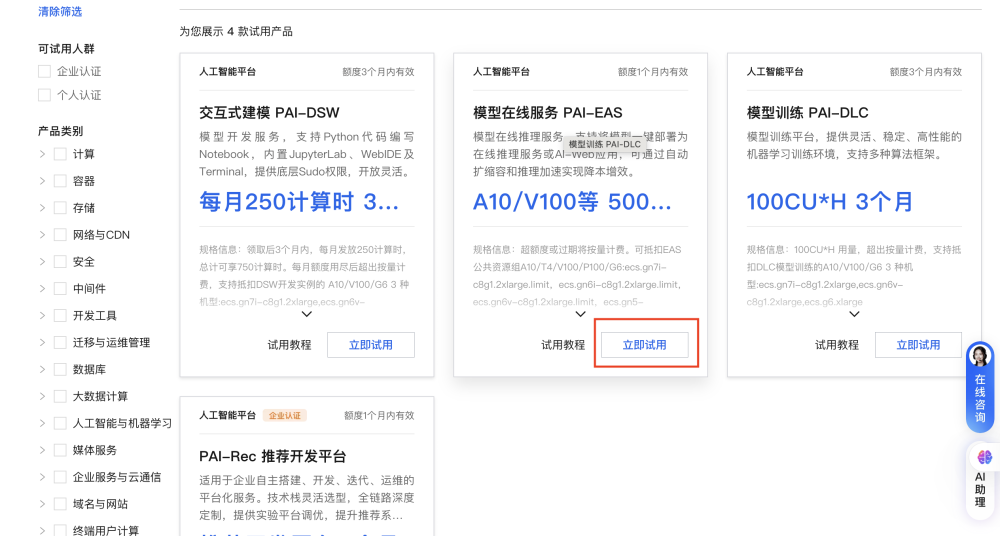Image resolution: width=1000 pixels, height=536 pixels.
Task: Open 试用教程 for PAI-EAS
Action: click(563, 345)
